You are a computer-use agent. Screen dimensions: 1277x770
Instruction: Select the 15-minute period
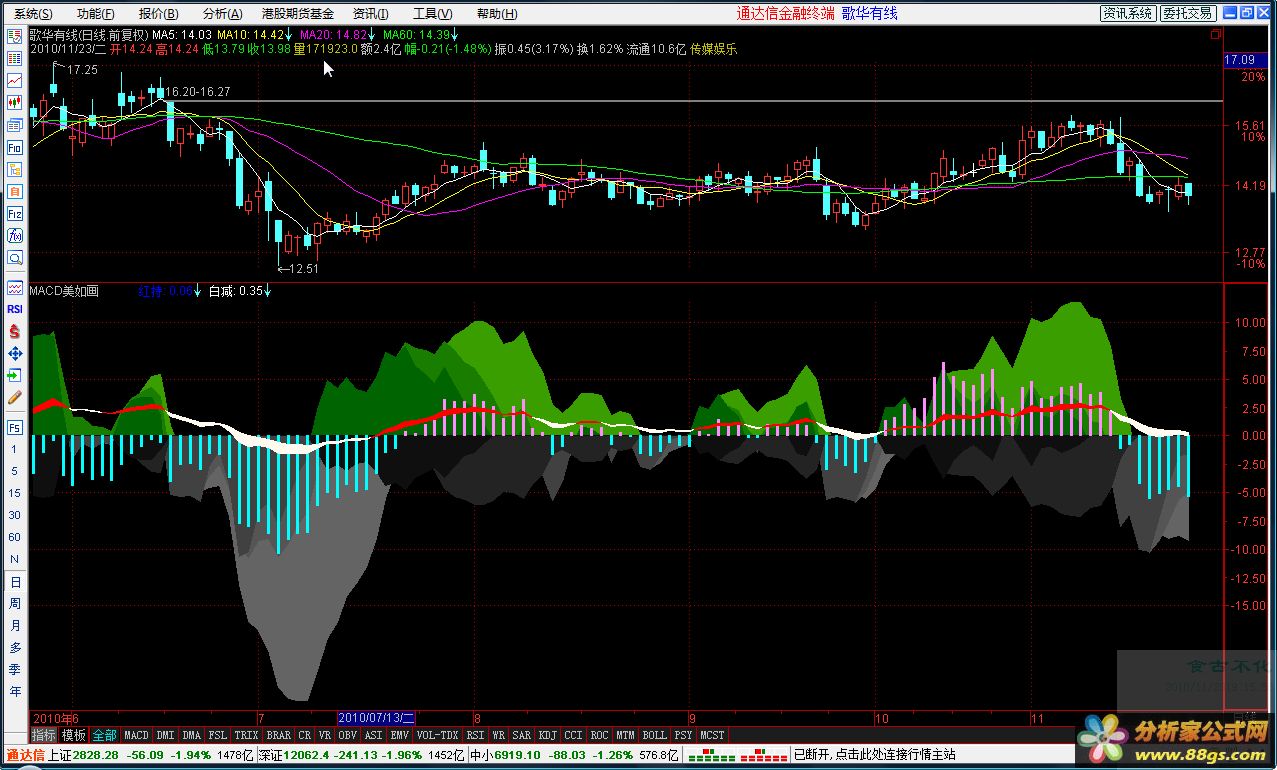coord(15,494)
